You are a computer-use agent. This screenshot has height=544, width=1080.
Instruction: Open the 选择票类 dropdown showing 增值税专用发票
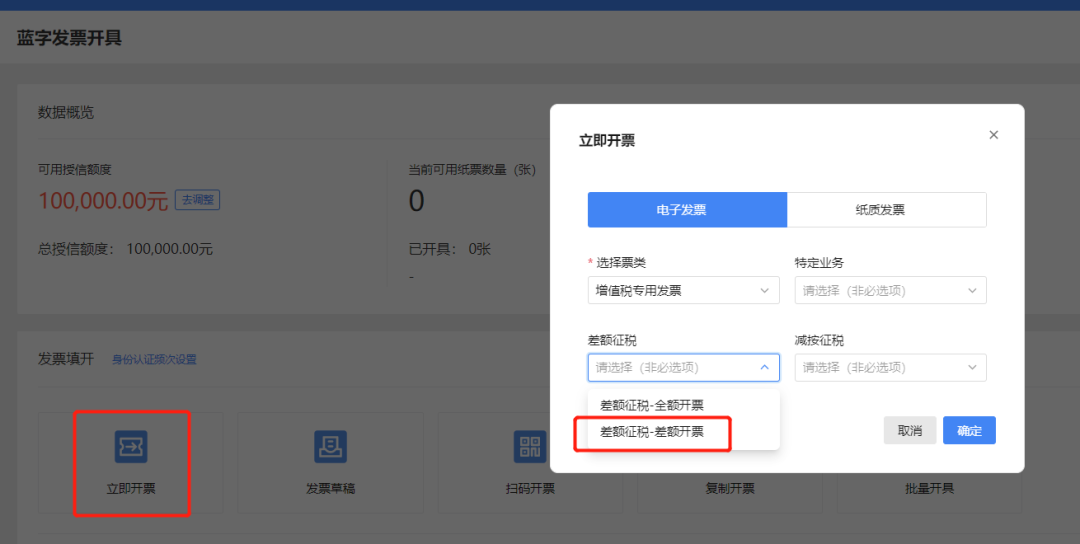tap(683, 291)
